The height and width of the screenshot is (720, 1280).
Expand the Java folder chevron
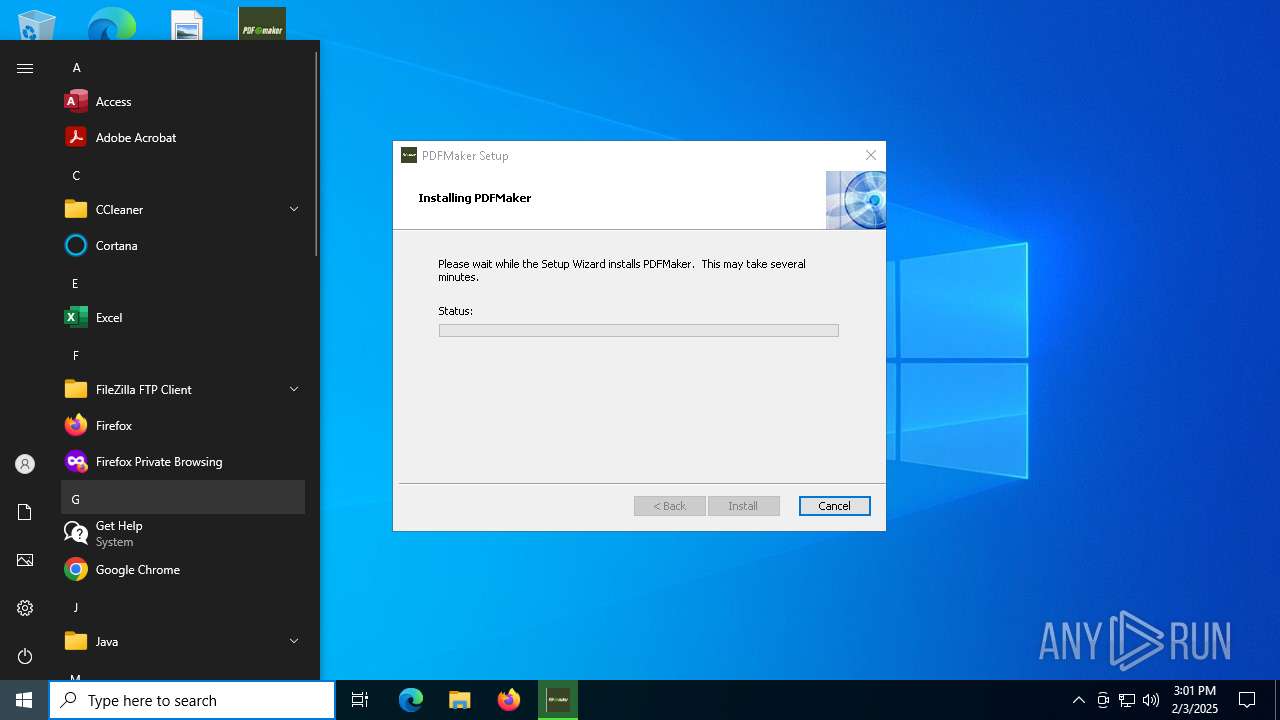[294, 641]
